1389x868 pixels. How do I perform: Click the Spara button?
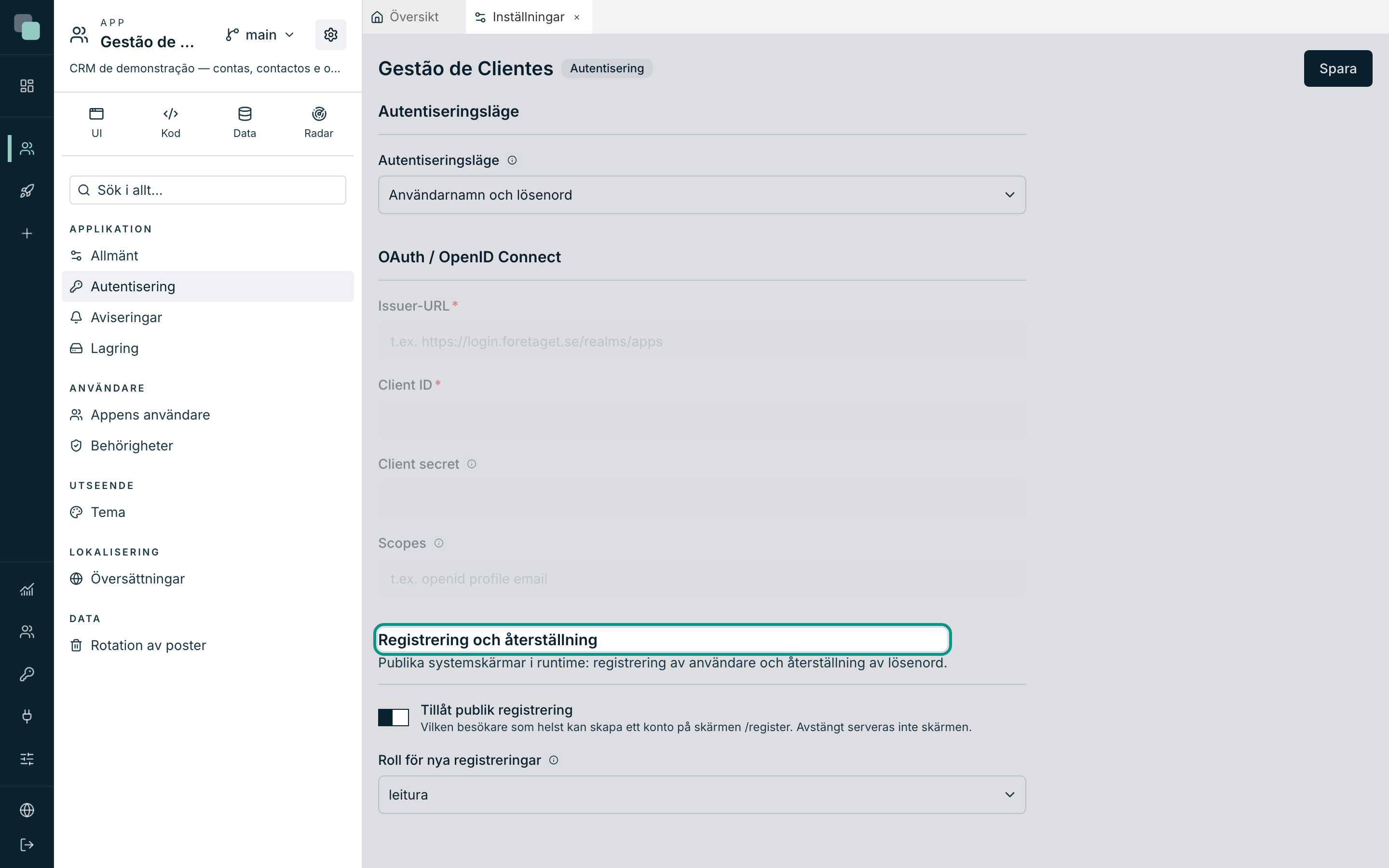(x=1337, y=68)
